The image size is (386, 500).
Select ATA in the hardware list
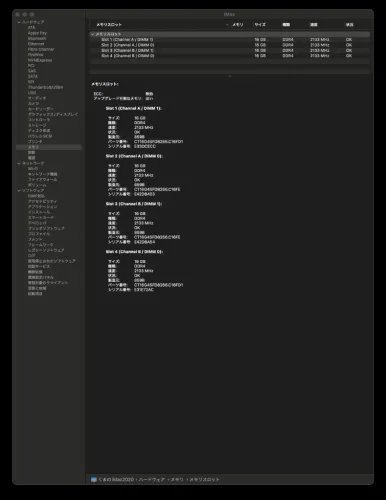pos(31,28)
